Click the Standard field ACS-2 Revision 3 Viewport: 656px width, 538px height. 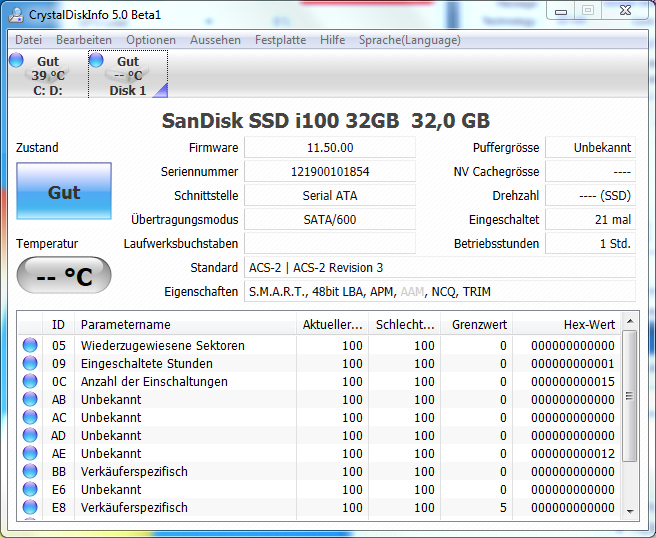click(x=440, y=267)
